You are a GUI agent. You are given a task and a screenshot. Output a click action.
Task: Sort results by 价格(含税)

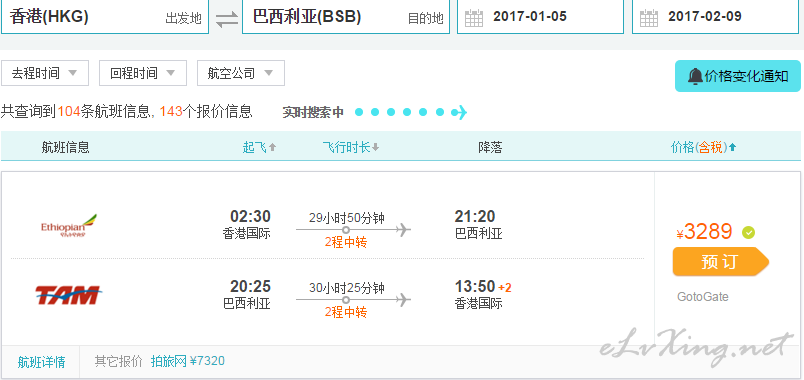point(703,148)
